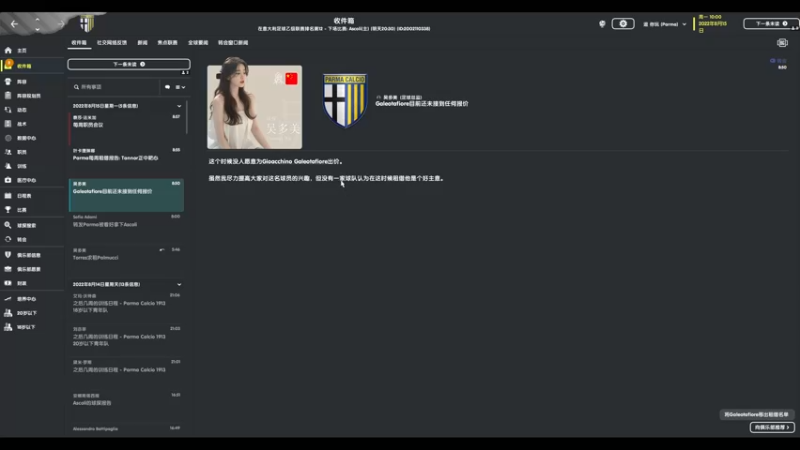Open the inbox list view options dropdown
The width and height of the screenshot is (800, 450).
coord(180,87)
